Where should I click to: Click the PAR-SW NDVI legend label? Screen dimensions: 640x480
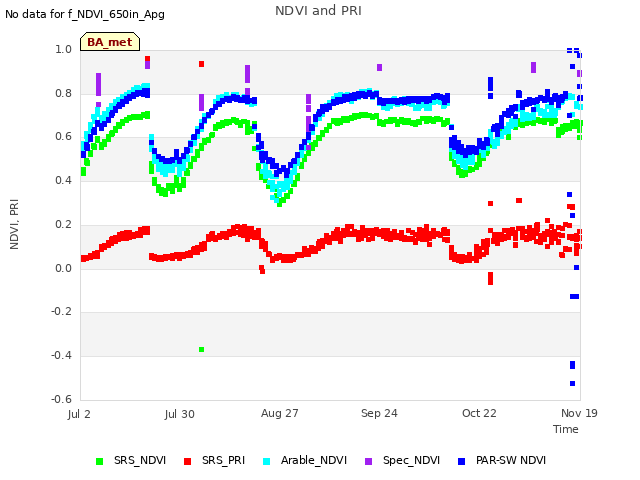pyautogui.click(x=511, y=460)
